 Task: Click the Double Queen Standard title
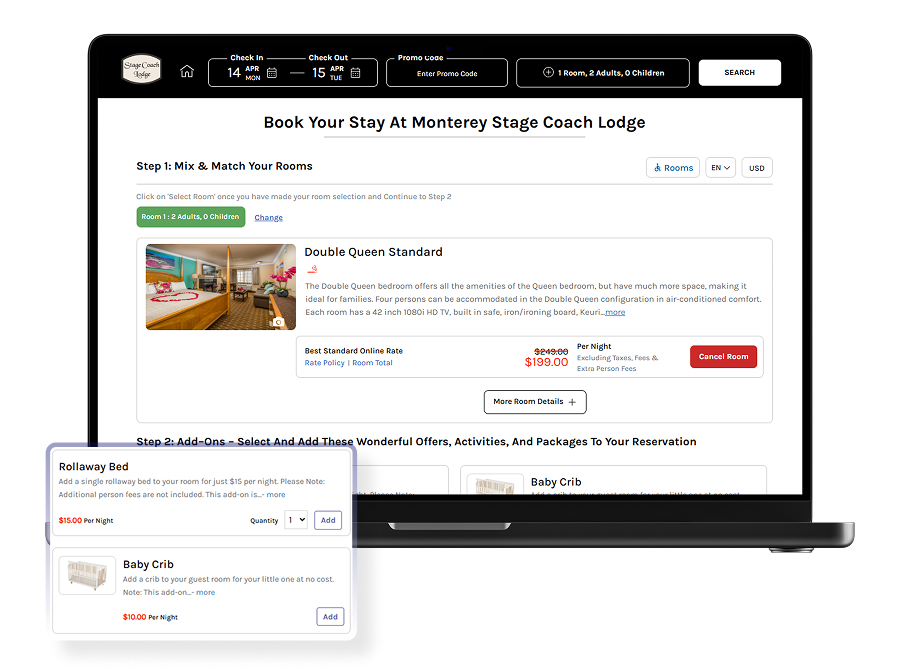(373, 252)
